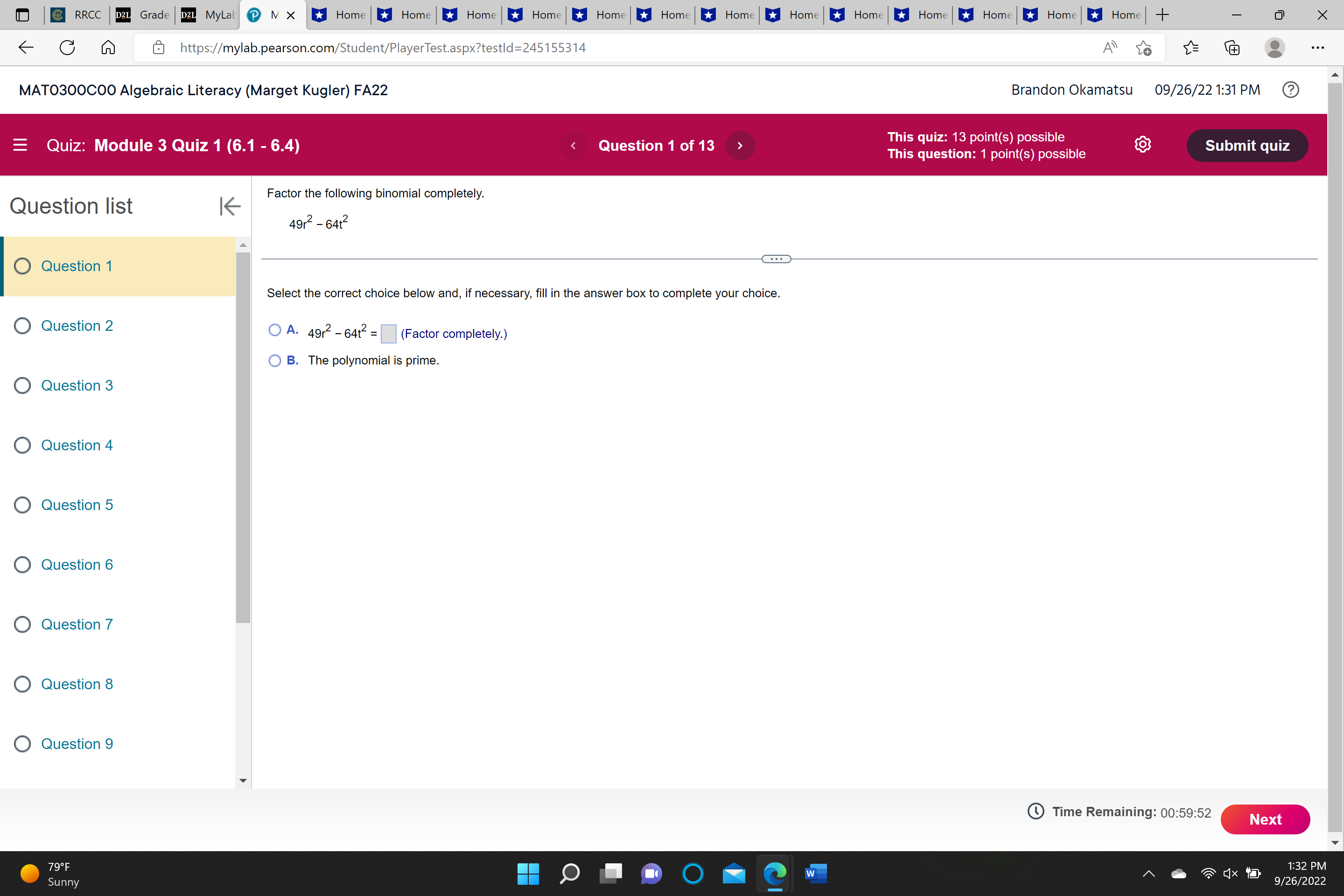This screenshot has height=896, width=1344.
Task: Add this page to favorites star
Action: [1143, 48]
